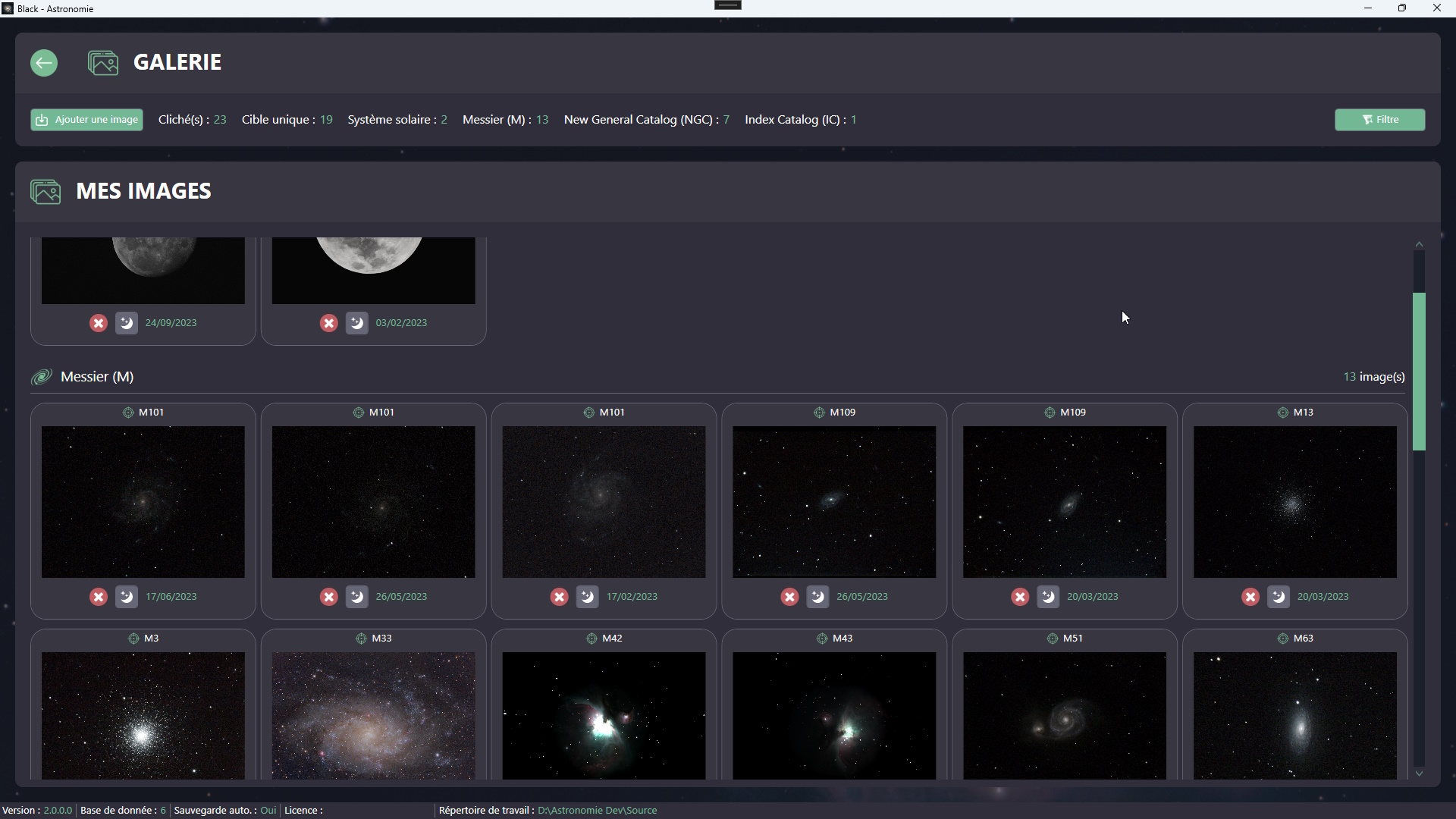Image resolution: width=1456 pixels, height=819 pixels.
Task: Click the 17/06/2023 date link under M101
Action: pyautogui.click(x=171, y=597)
